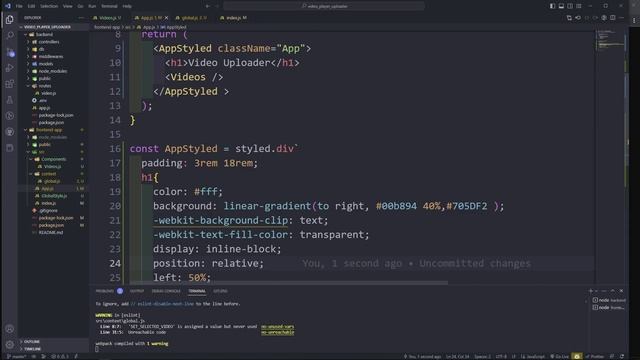The height and width of the screenshot is (360, 640).
Task: Collapse the backend folder
Action: (x=53, y=34)
